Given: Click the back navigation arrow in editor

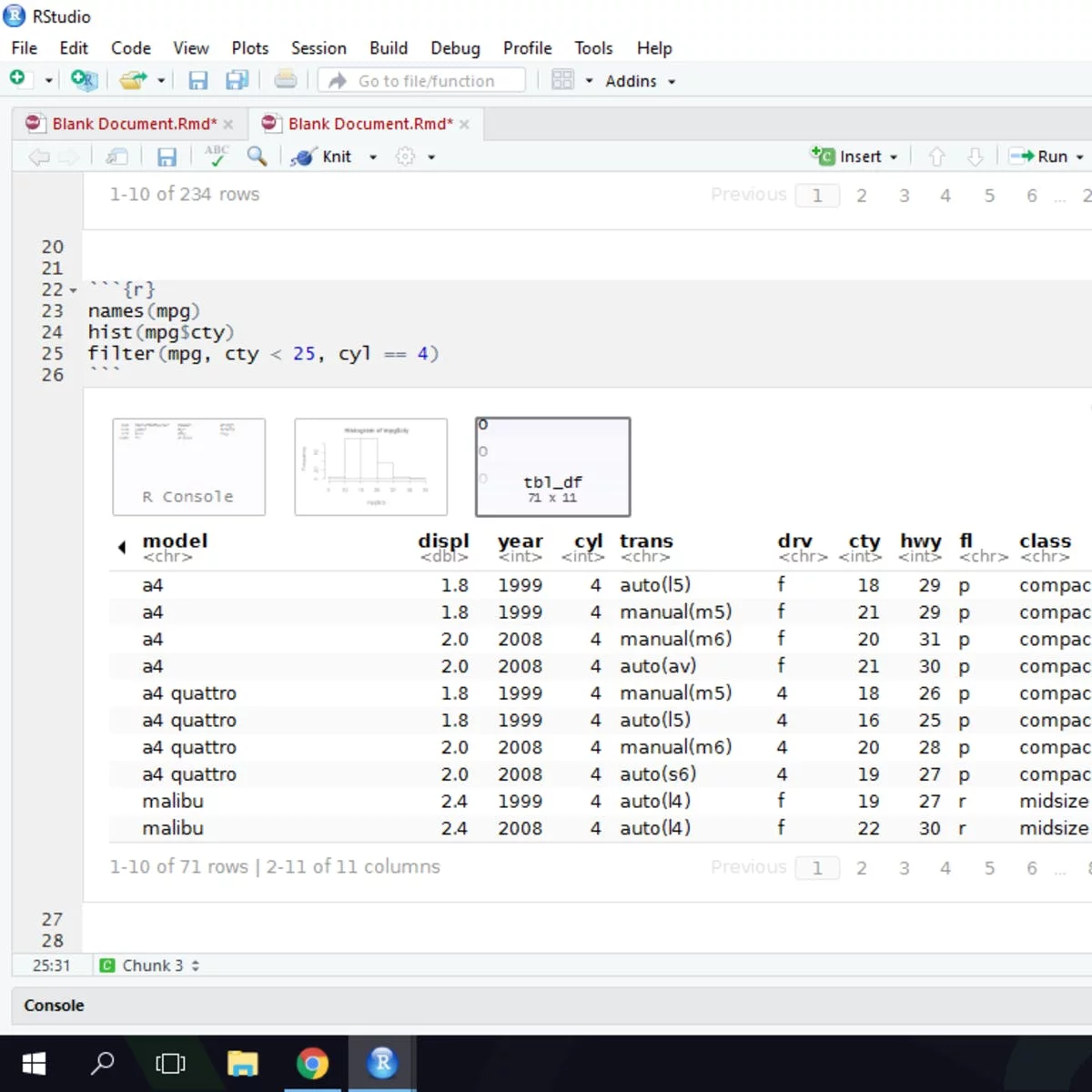Looking at the screenshot, I should coord(38,157).
